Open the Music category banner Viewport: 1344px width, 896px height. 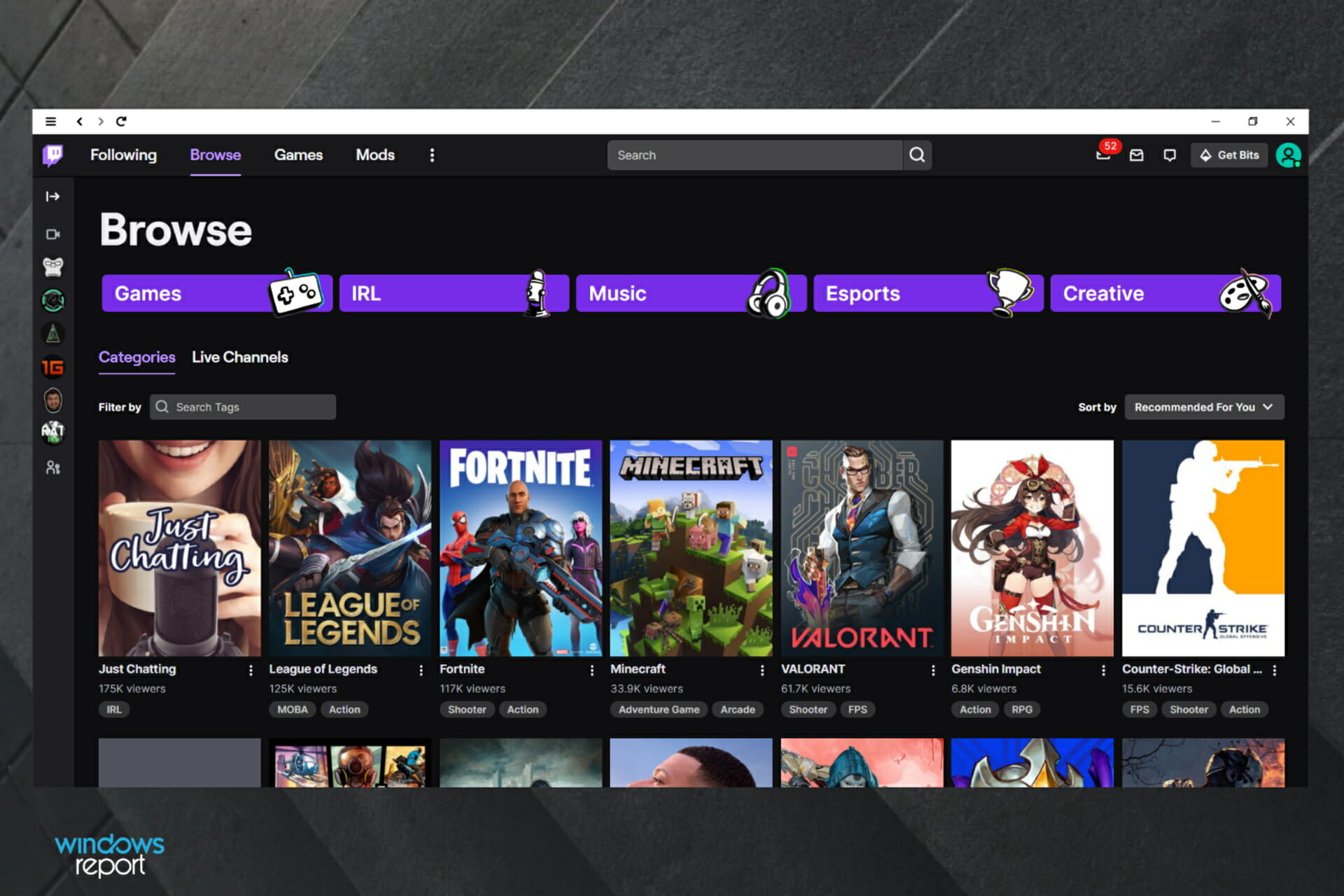[692, 293]
